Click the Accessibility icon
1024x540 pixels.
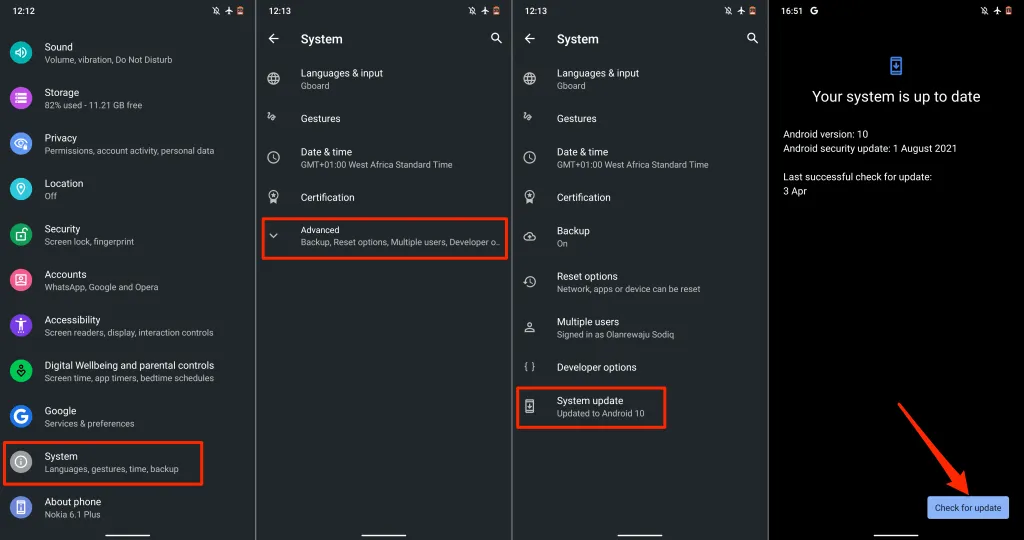tap(21, 326)
